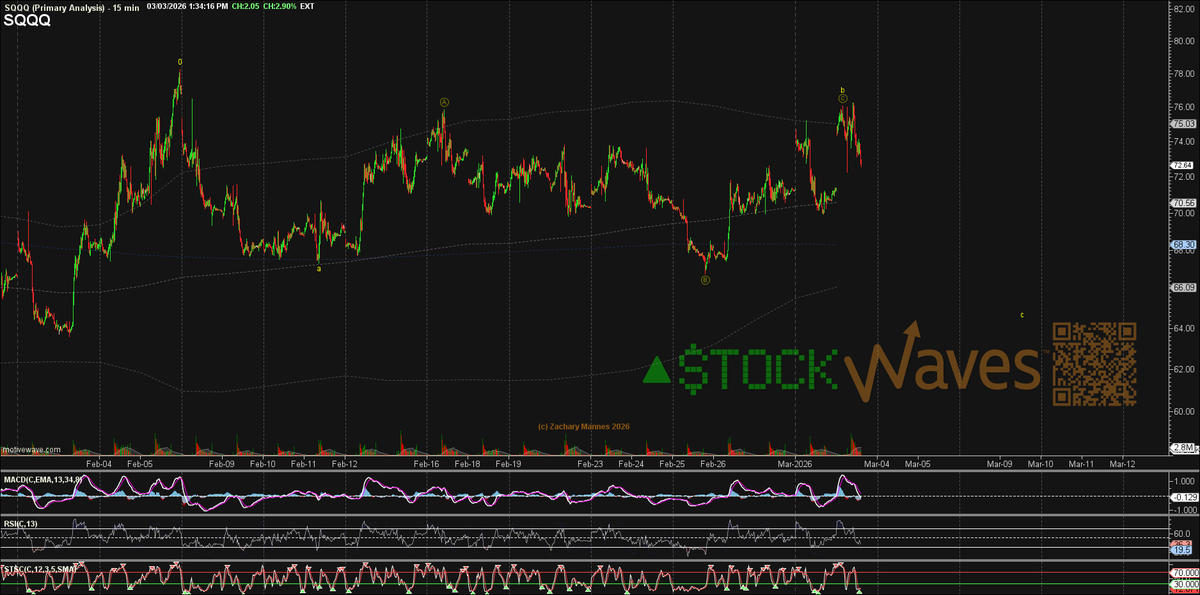Click the Mar-09 date on time axis
This screenshot has height=595, width=1200.
[999, 464]
